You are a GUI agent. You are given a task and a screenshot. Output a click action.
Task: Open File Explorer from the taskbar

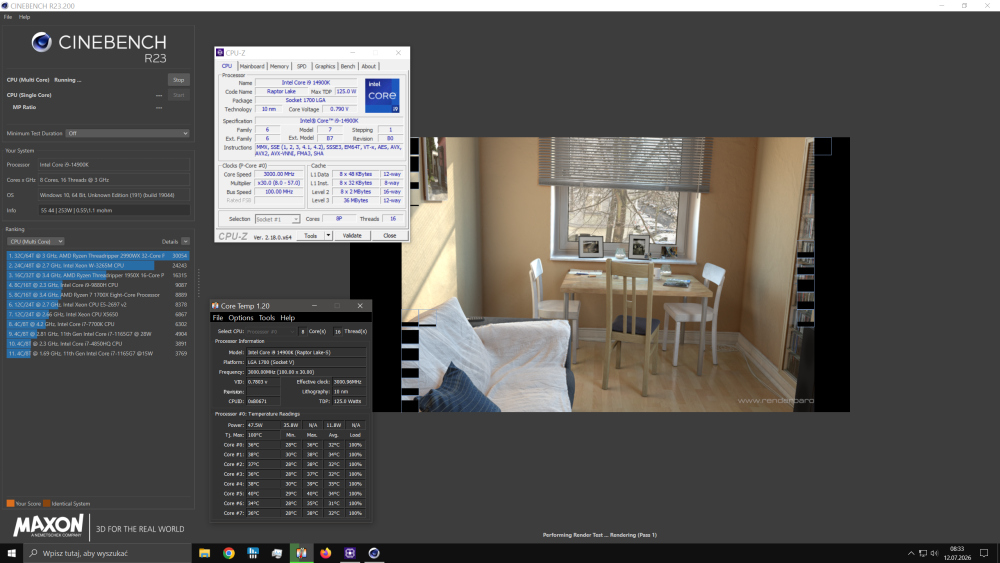tap(204, 553)
